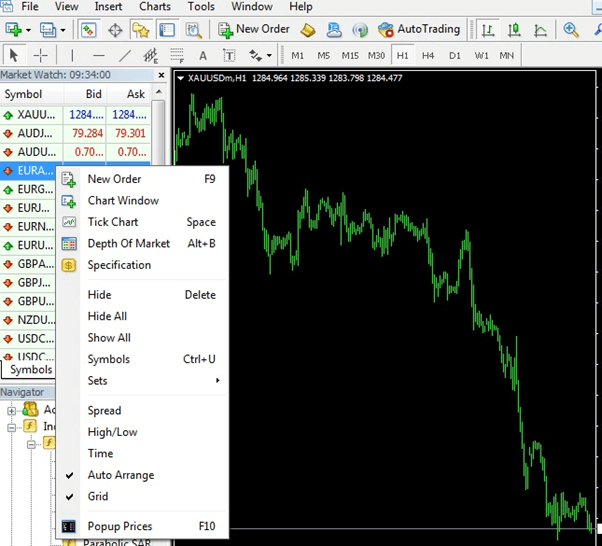Image resolution: width=602 pixels, height=546 pixels.
Task: Select the M5 timeframe
Action: click(324, 56)
